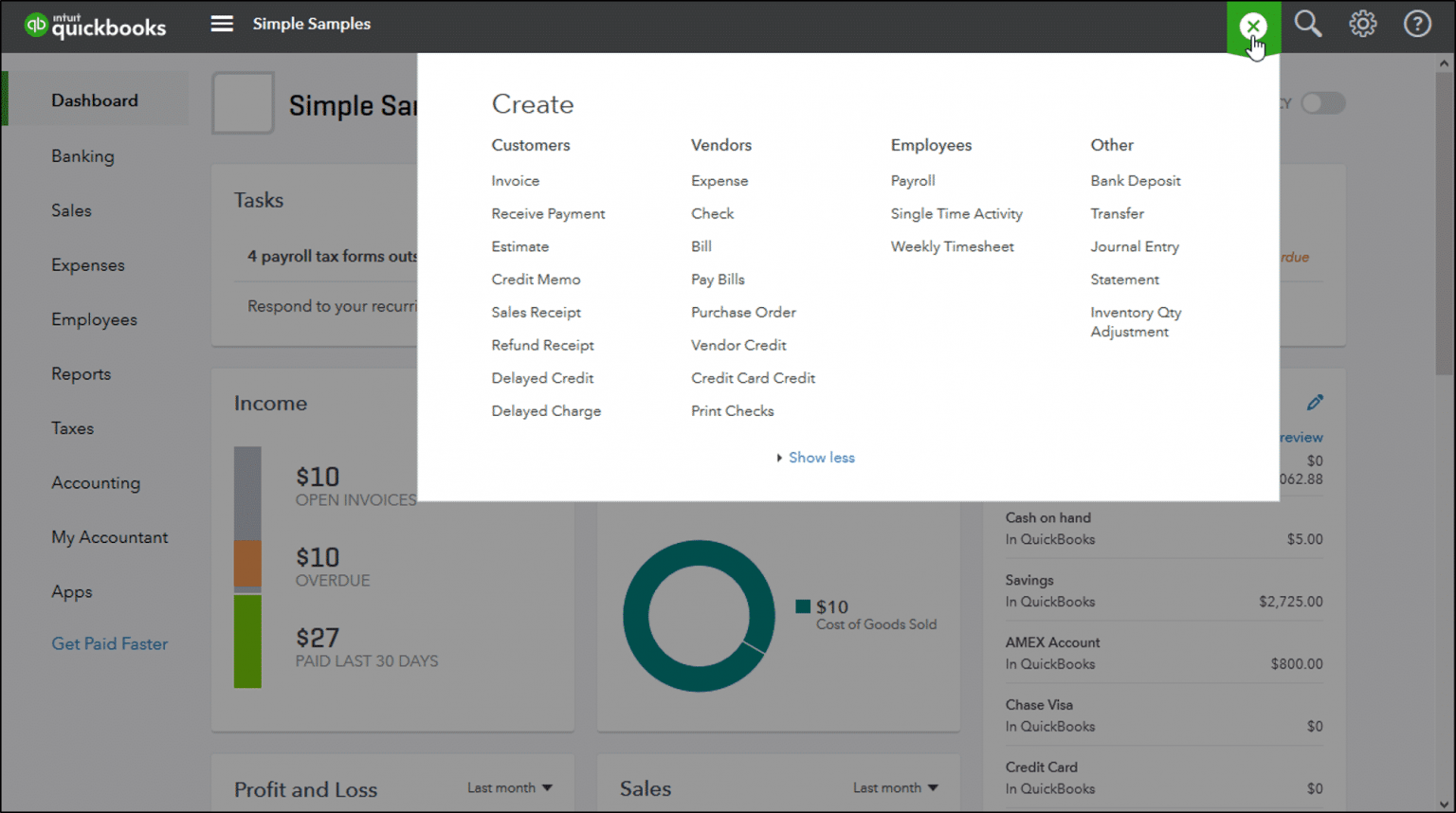Collapse the Create menu using 'Show less'

tap(821, 458)
